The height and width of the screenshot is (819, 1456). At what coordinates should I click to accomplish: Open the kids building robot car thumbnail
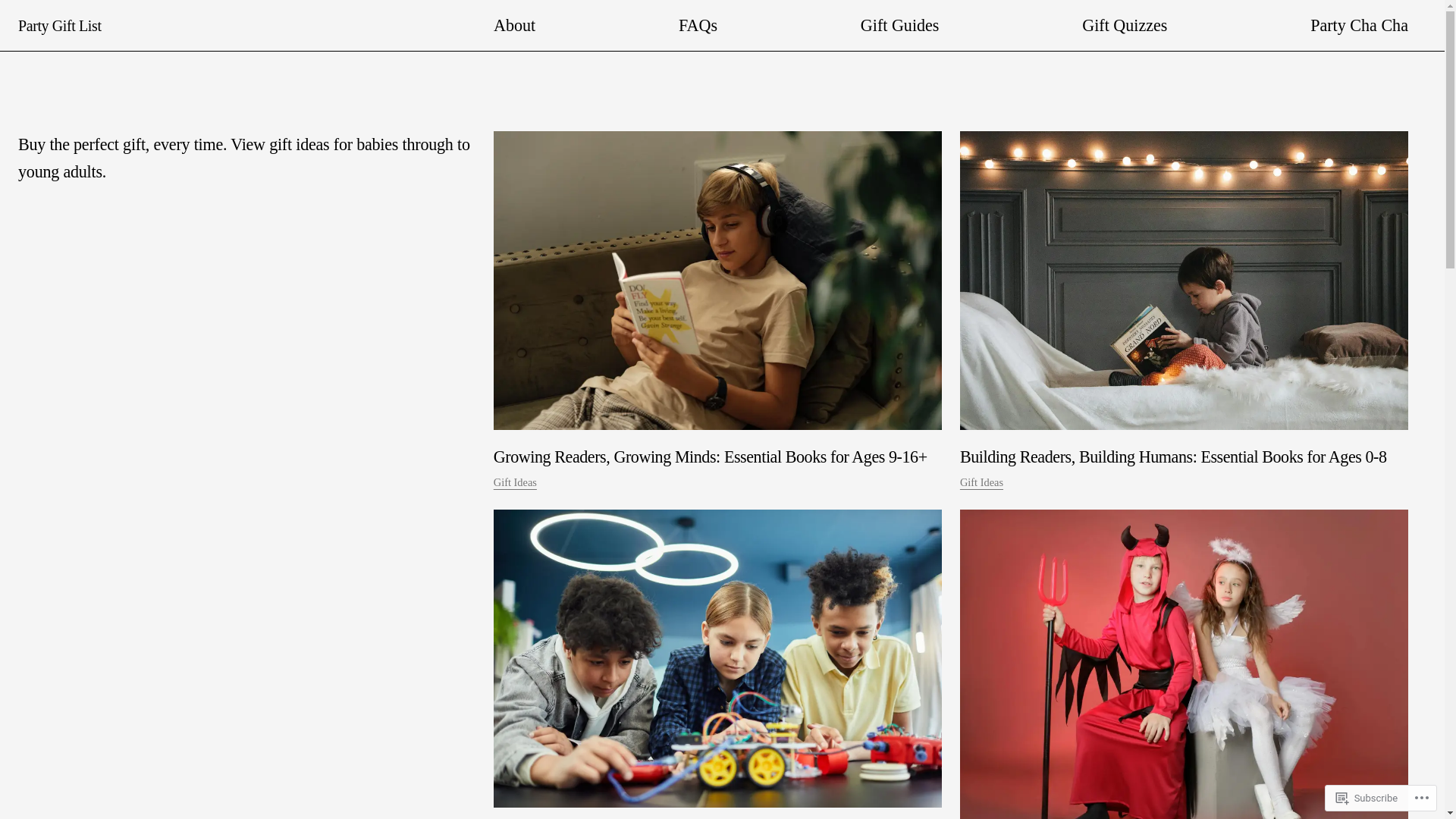coord(717,658)
